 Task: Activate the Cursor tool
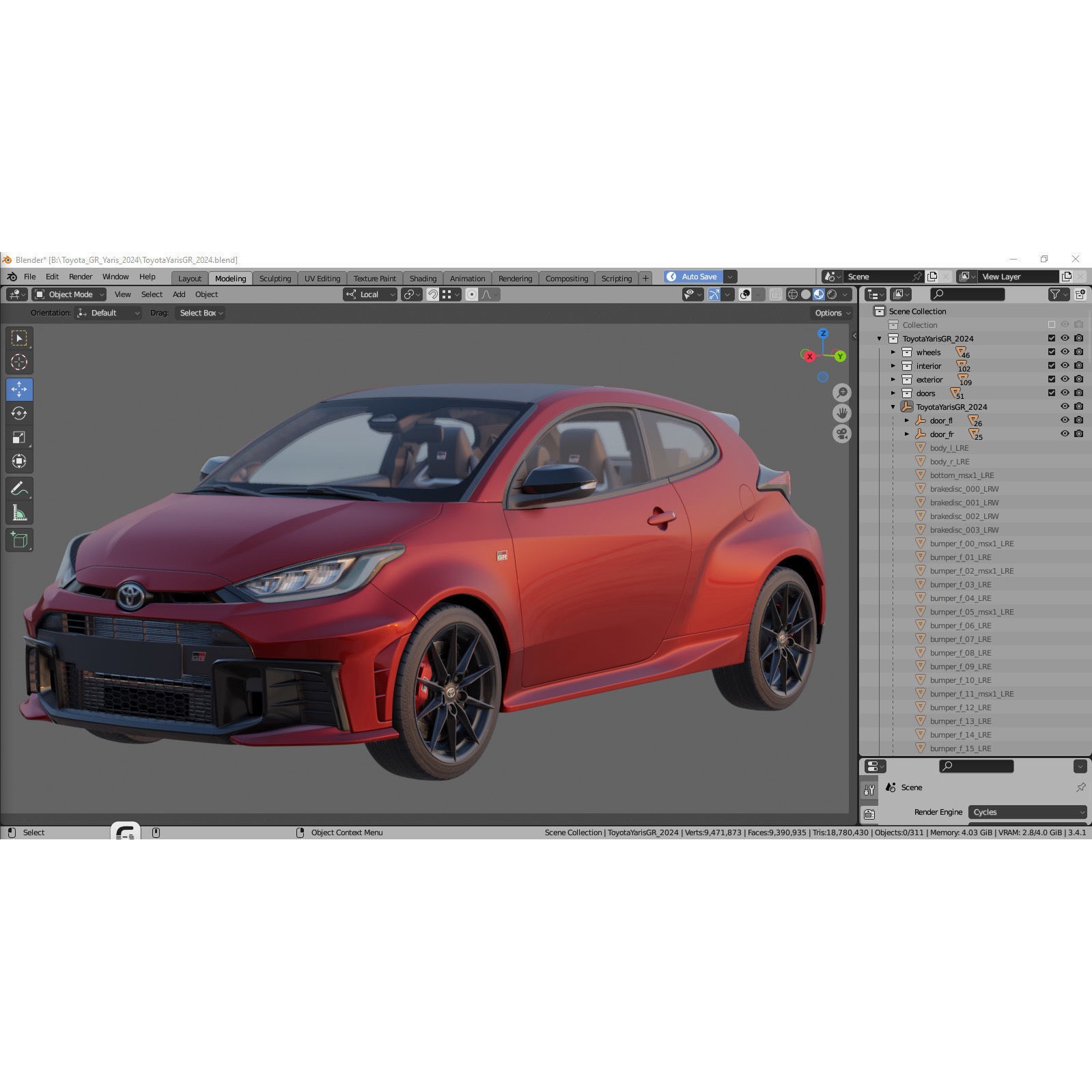point(19,362)
